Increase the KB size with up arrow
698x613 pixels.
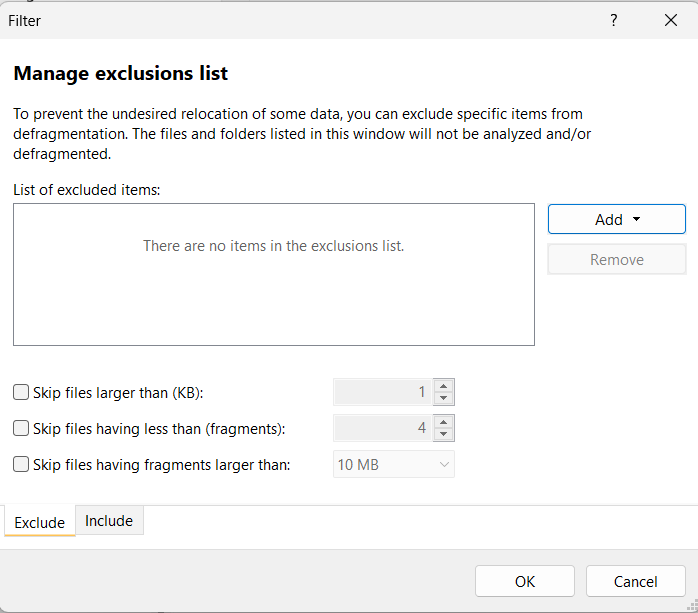click(444, 386)
